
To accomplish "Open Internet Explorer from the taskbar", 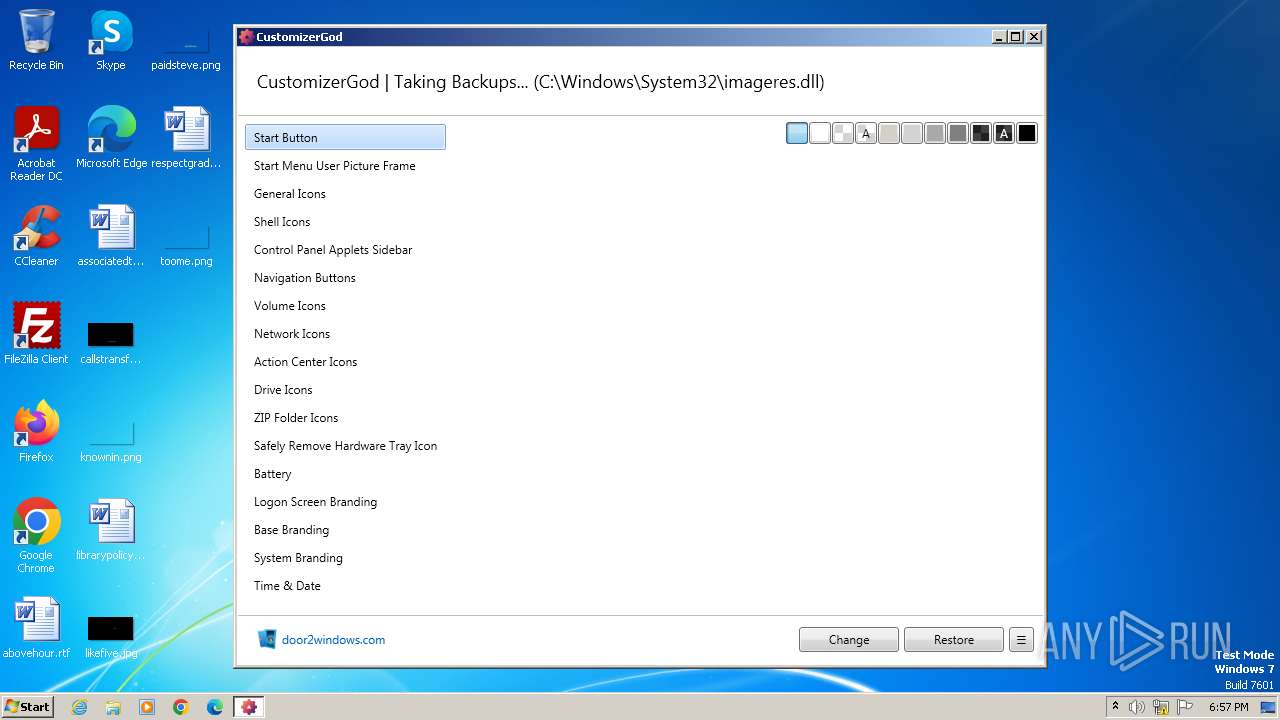I will (79, 707).
